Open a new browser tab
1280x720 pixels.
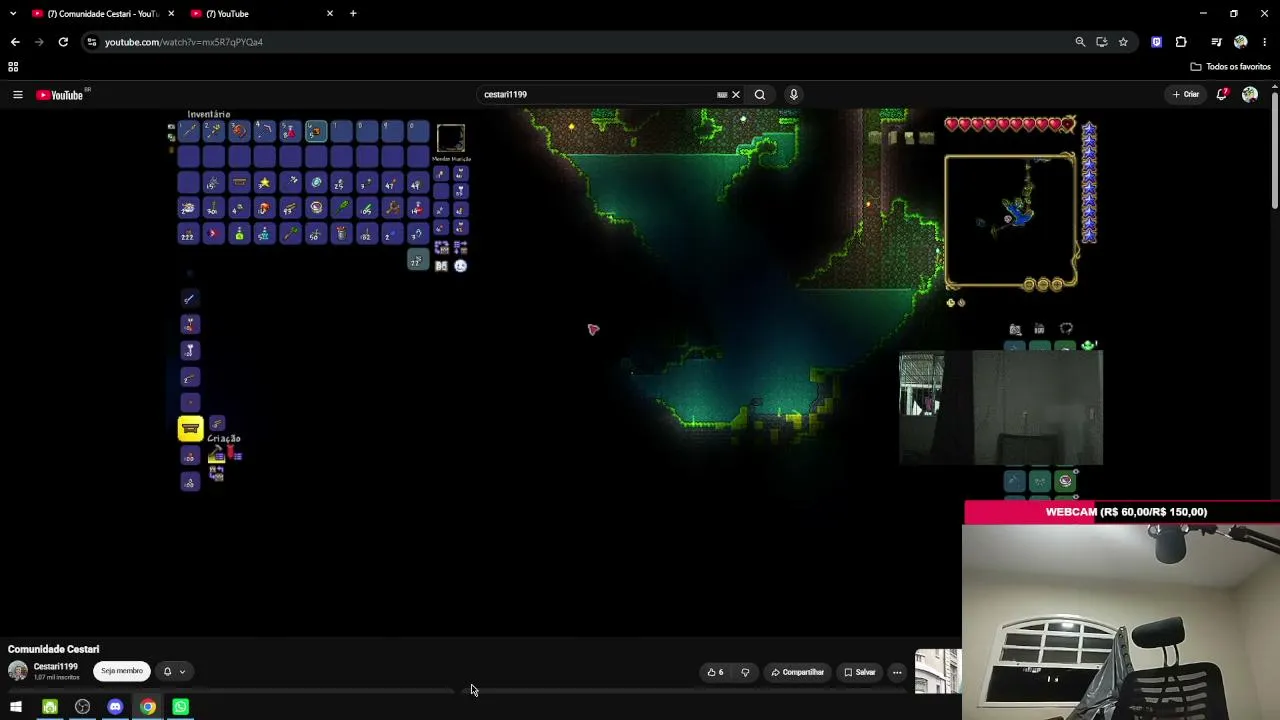click(x=353, y=14)
